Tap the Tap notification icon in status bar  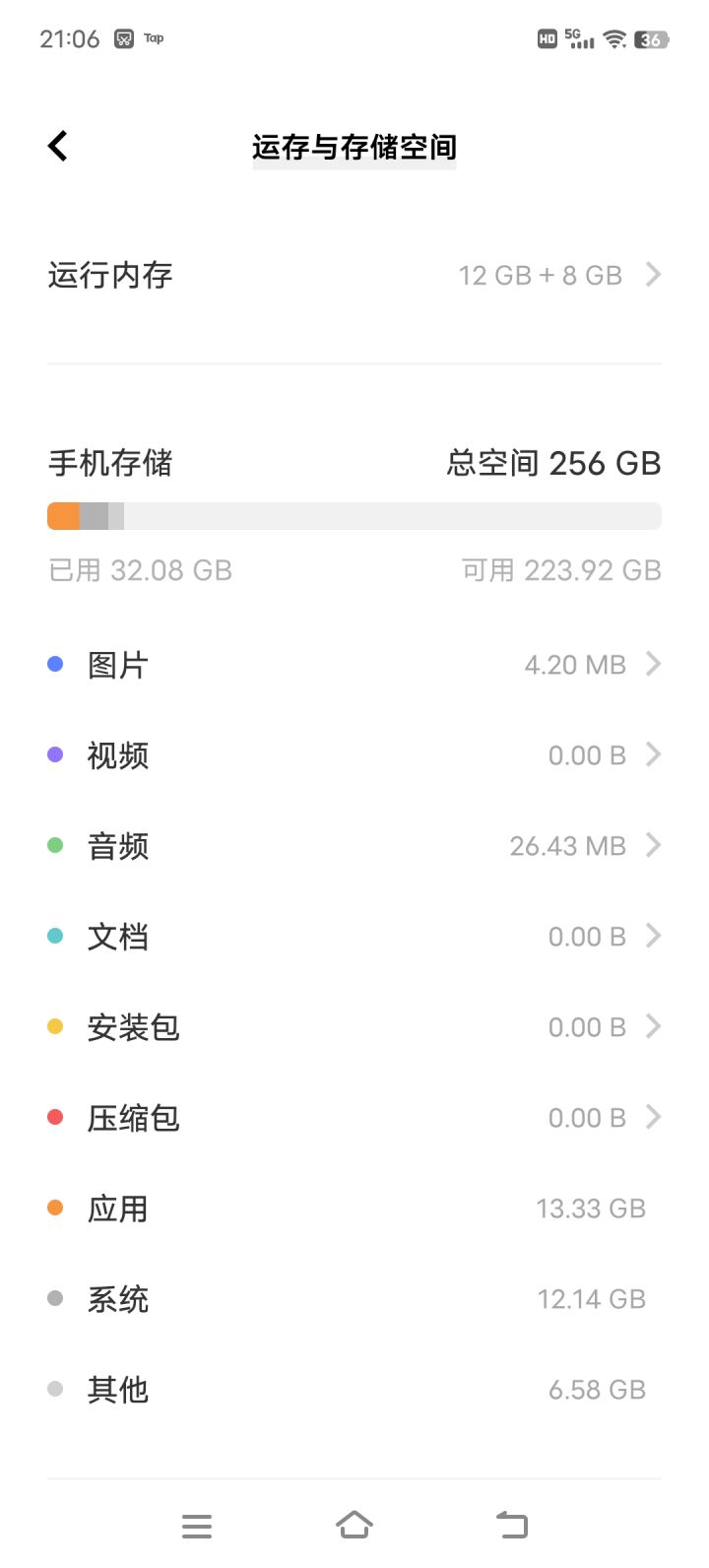[154, 38]
